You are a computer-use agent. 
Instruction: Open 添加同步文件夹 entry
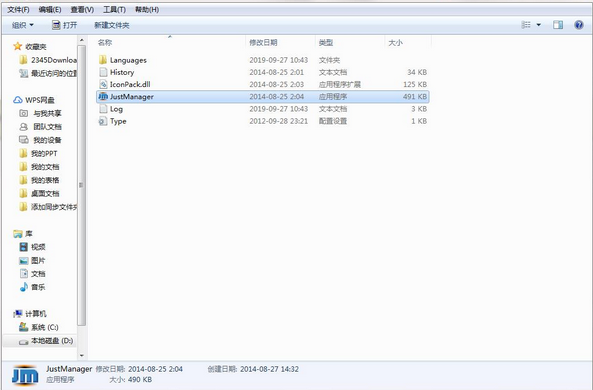click(48, 207)
